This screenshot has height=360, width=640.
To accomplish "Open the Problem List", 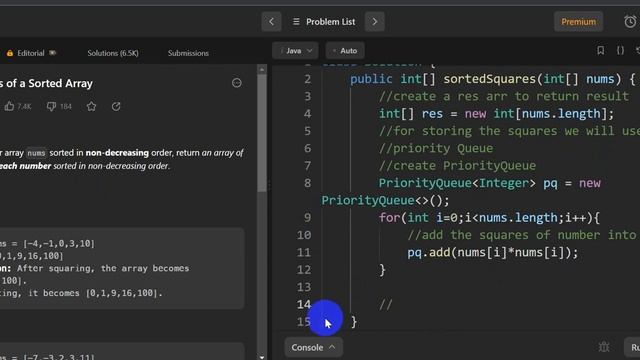I will (x=324, y=22).
